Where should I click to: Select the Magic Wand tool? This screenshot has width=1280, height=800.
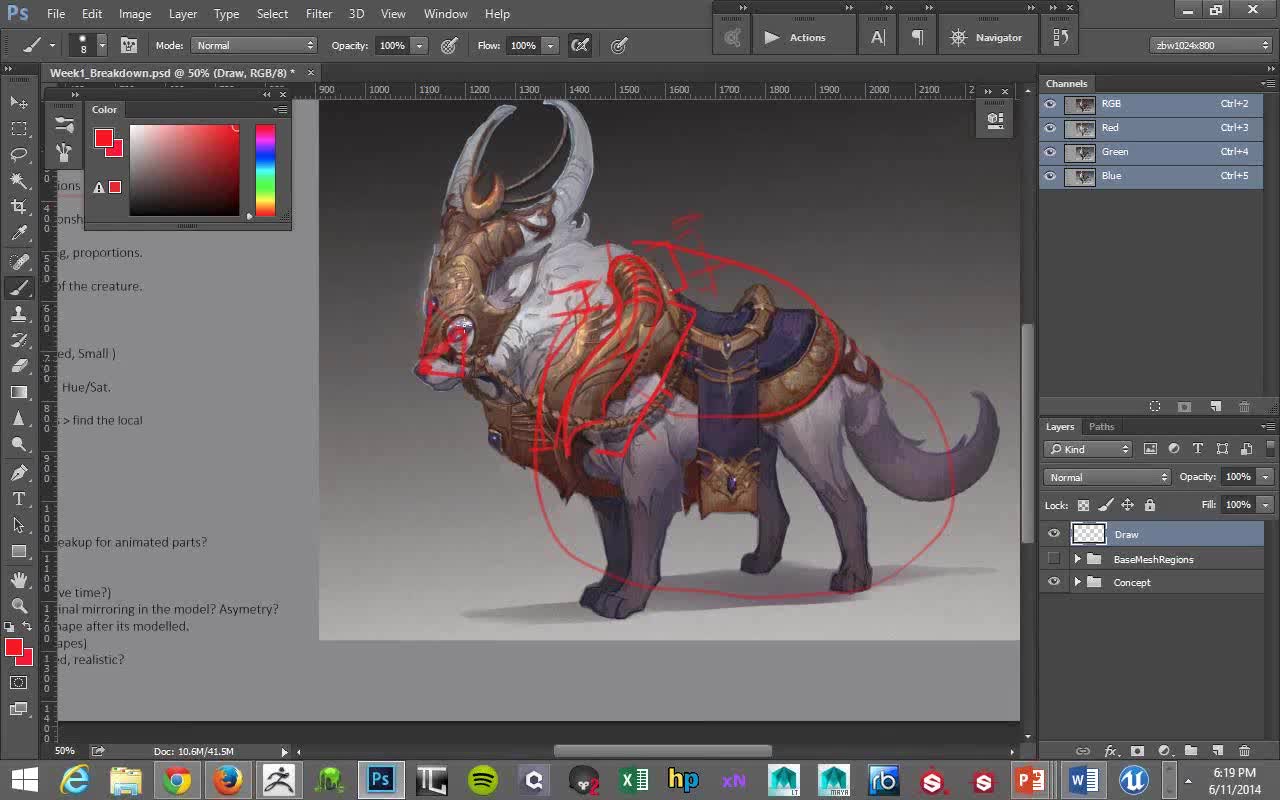(x=19, y=180)
